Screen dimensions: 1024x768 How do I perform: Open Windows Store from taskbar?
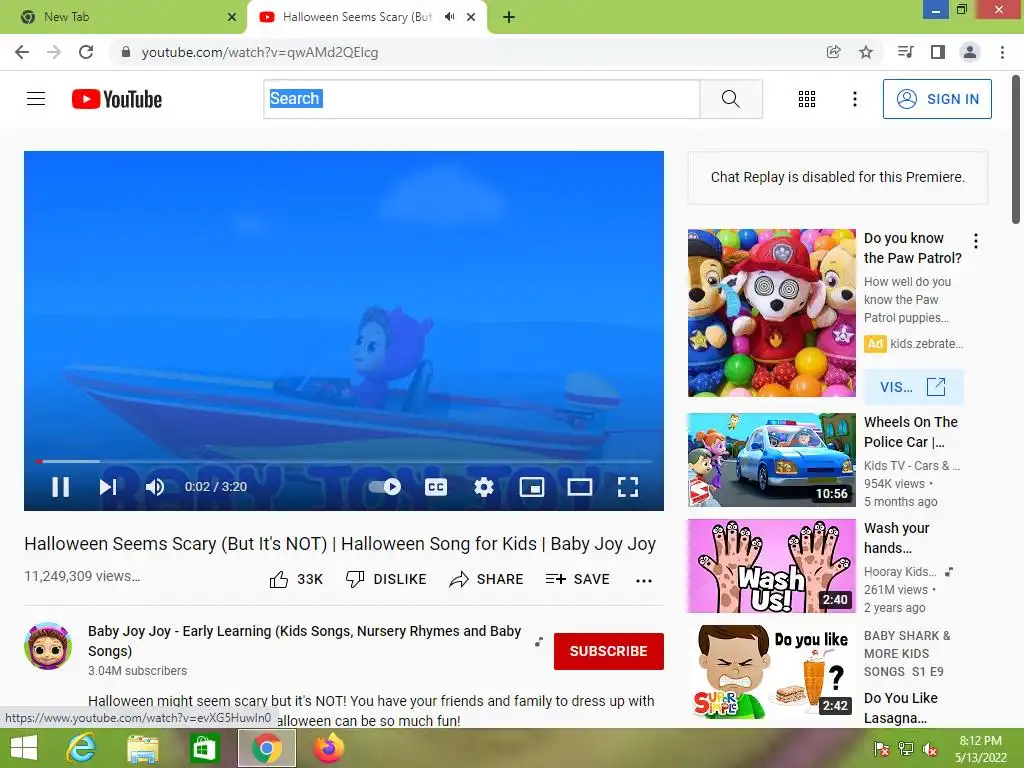204,748
